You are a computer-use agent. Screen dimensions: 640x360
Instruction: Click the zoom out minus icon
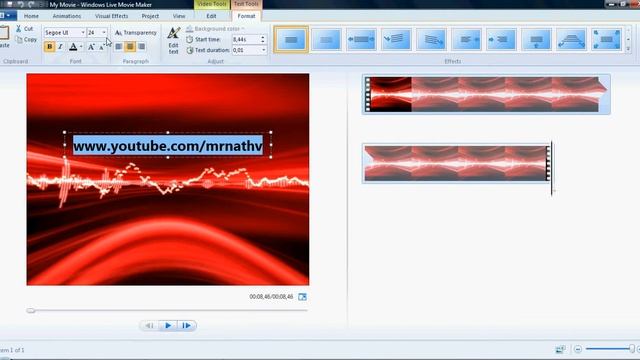[578, 349]
